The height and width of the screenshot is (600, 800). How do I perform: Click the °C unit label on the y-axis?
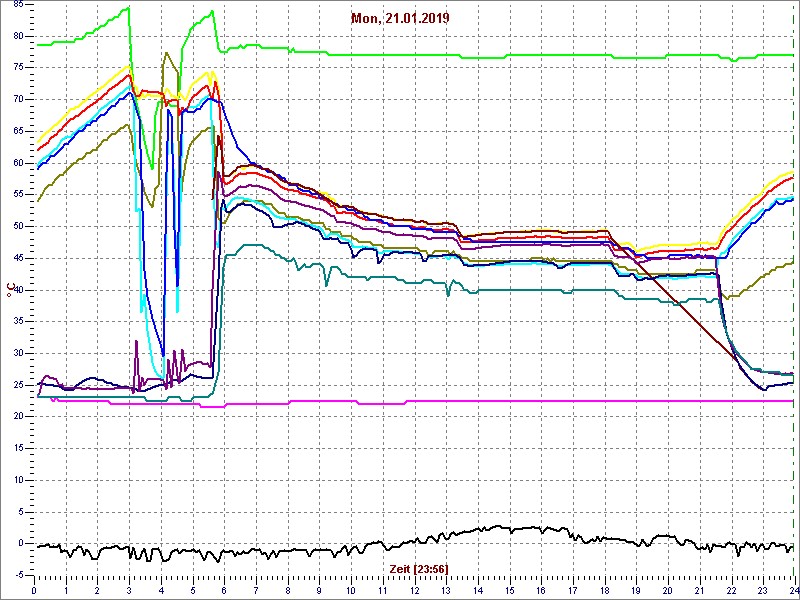pos(10,290)
